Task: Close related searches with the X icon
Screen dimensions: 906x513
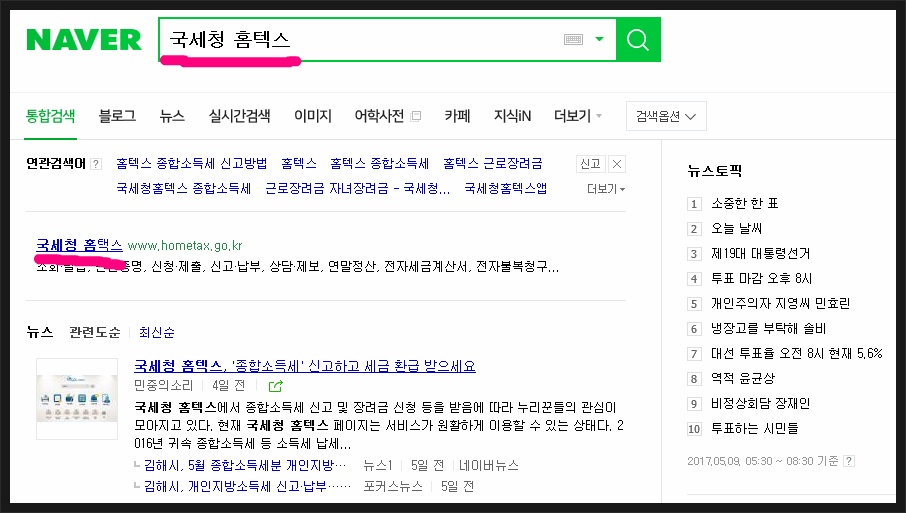Action: pyautogui.click(x=616, y=164)
